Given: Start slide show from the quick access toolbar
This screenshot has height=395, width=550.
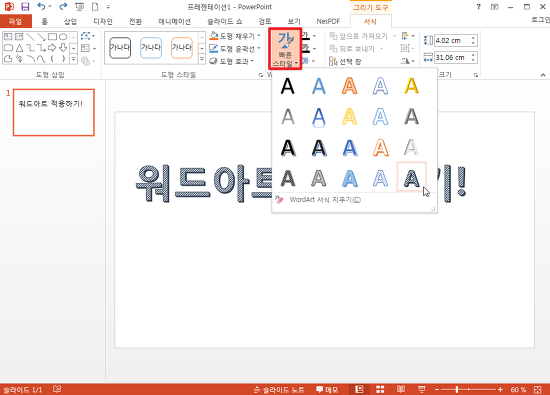Looking at the screenshot, I should tap(80, 7).
